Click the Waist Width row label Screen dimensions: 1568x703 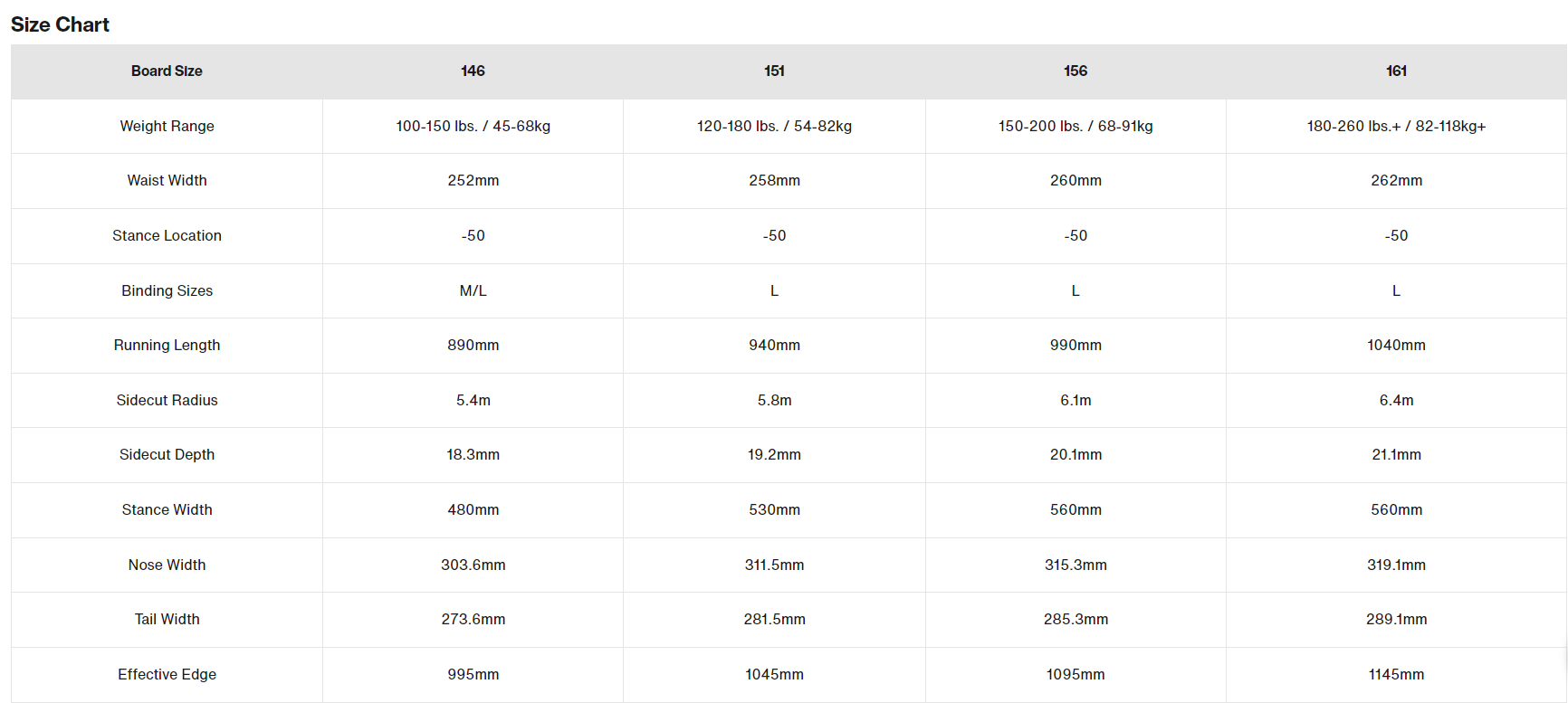[167, 180]
